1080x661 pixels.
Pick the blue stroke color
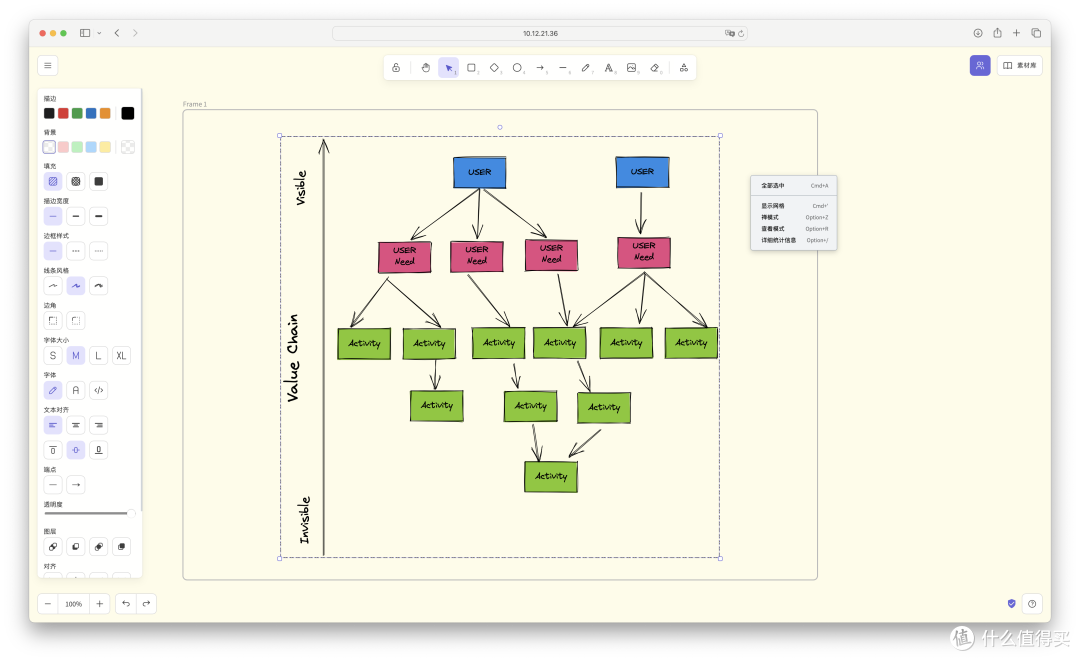click(91, 113)
